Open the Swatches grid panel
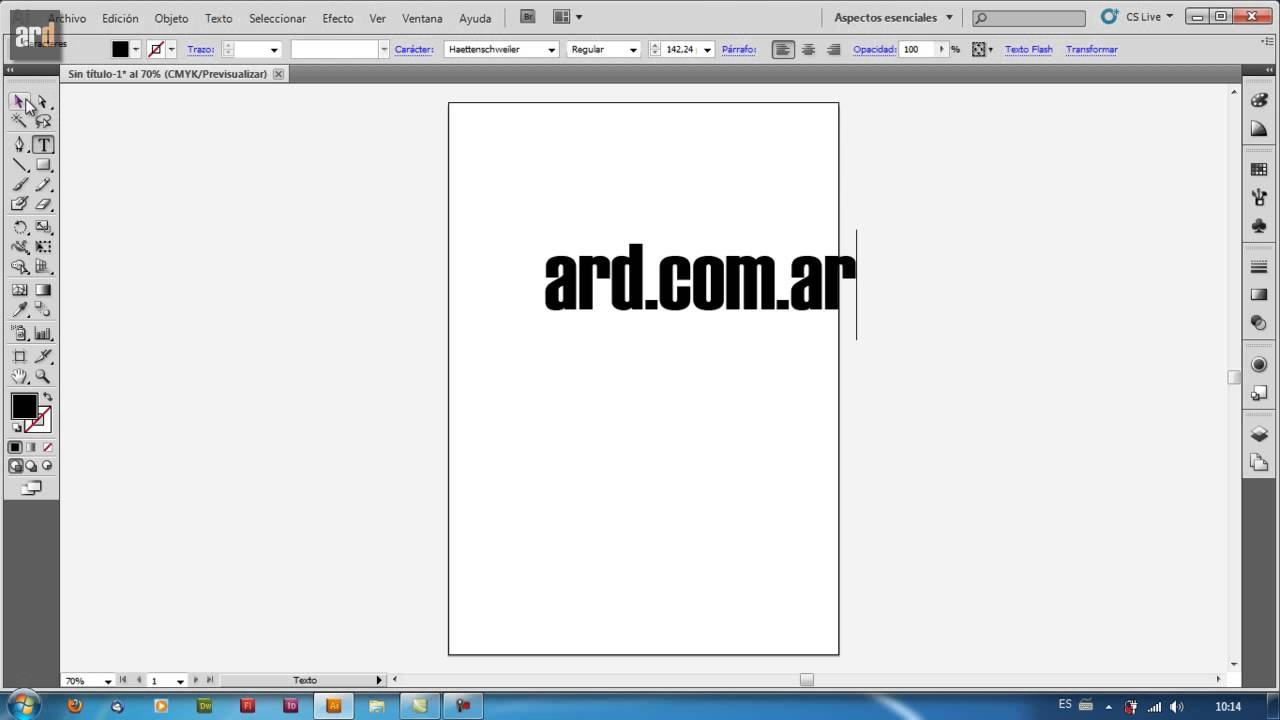 pos(1259,170)
